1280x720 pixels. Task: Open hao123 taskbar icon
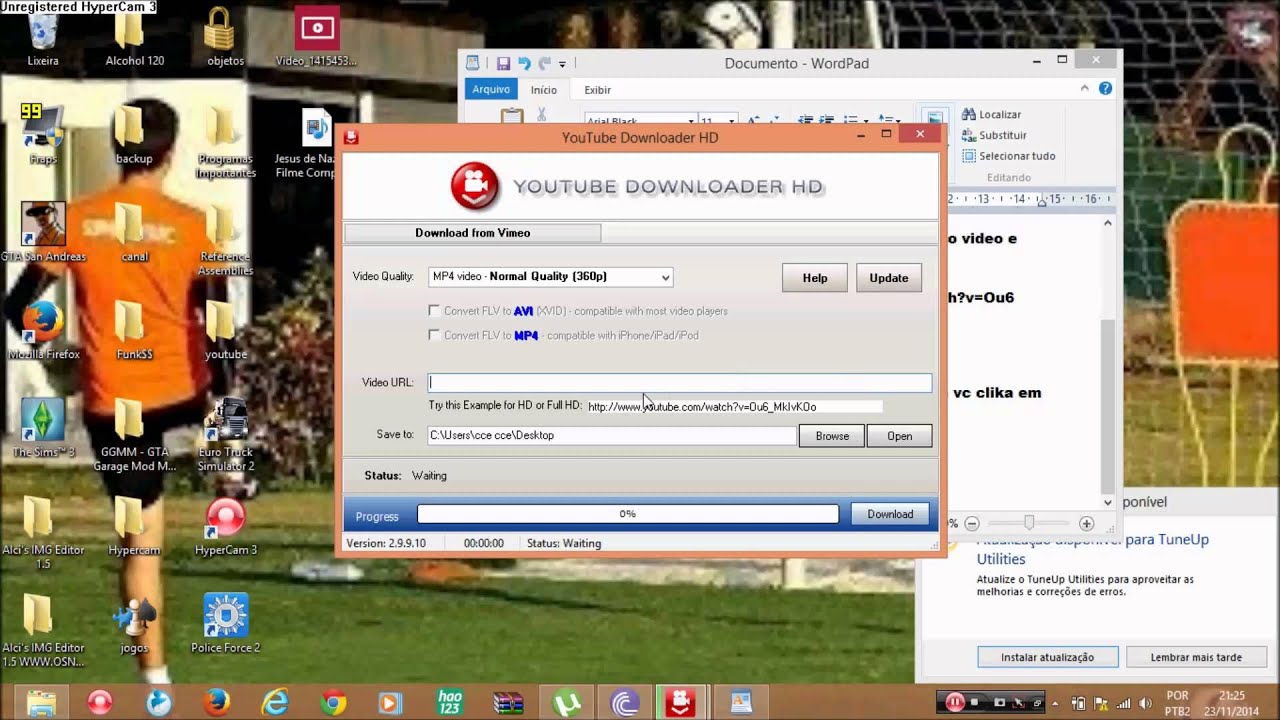click(450, 702)
